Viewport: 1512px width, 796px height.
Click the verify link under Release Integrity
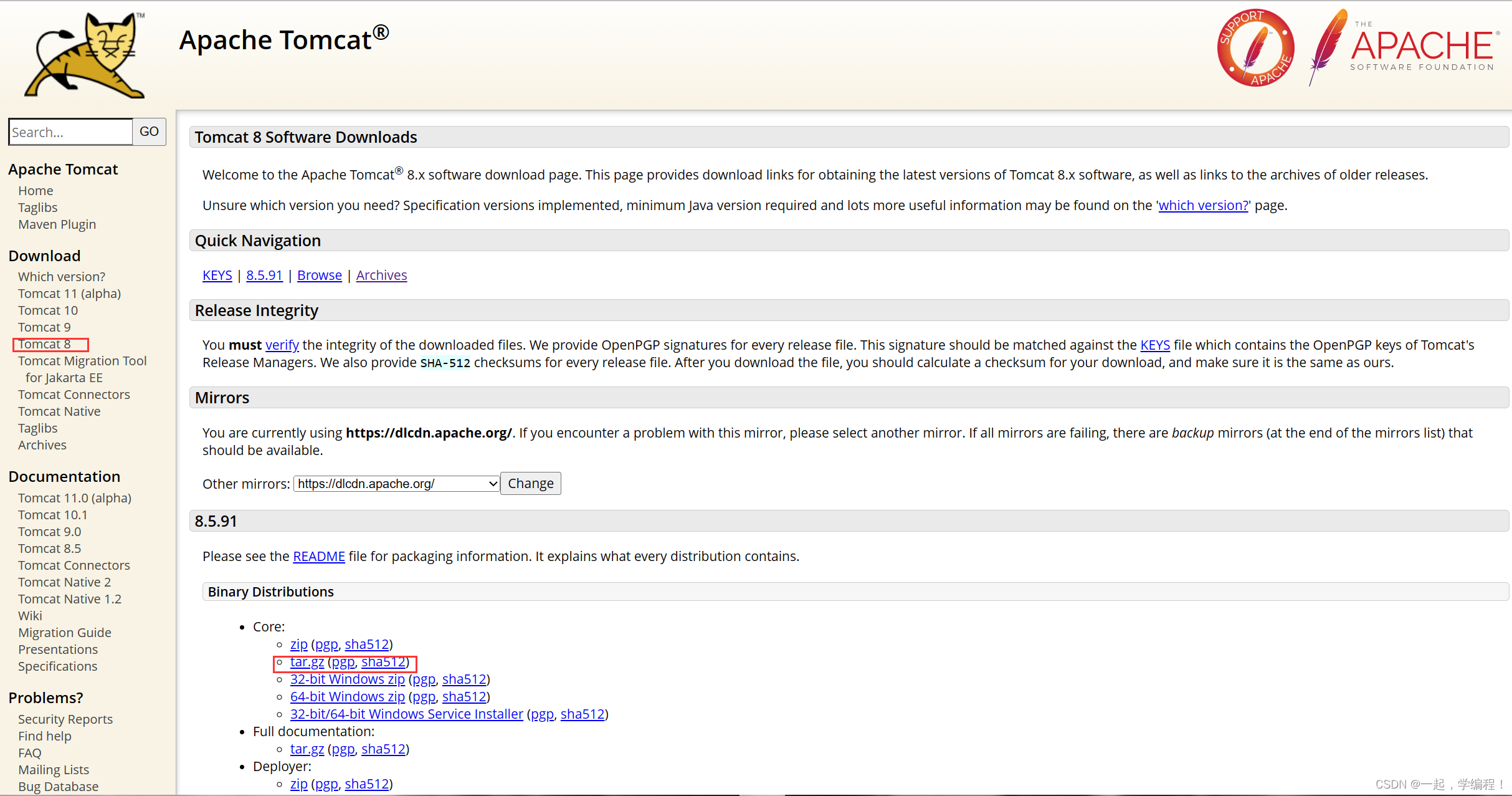click(282, 345)
